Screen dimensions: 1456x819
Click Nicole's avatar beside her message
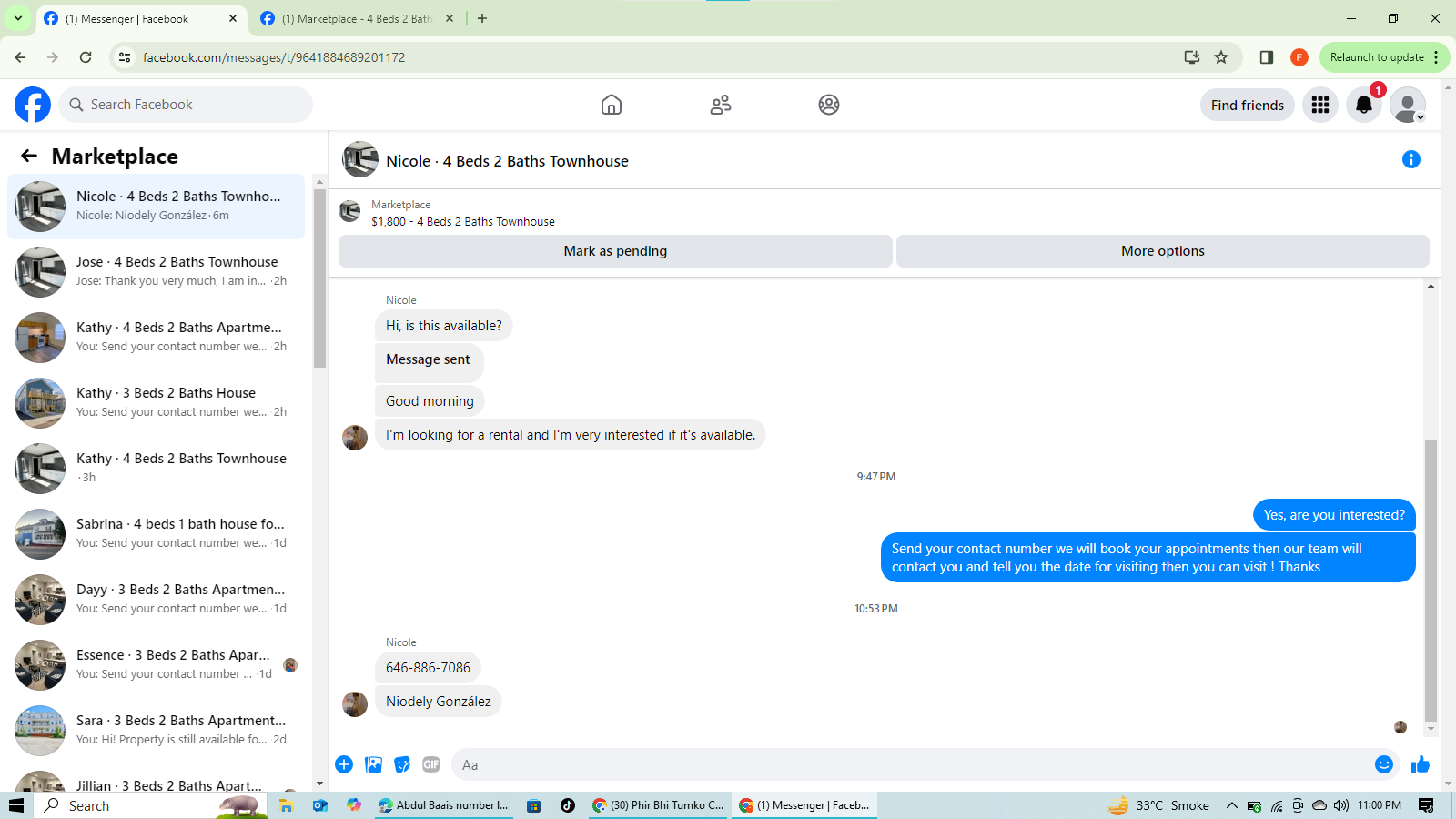[x=355, y=704]
